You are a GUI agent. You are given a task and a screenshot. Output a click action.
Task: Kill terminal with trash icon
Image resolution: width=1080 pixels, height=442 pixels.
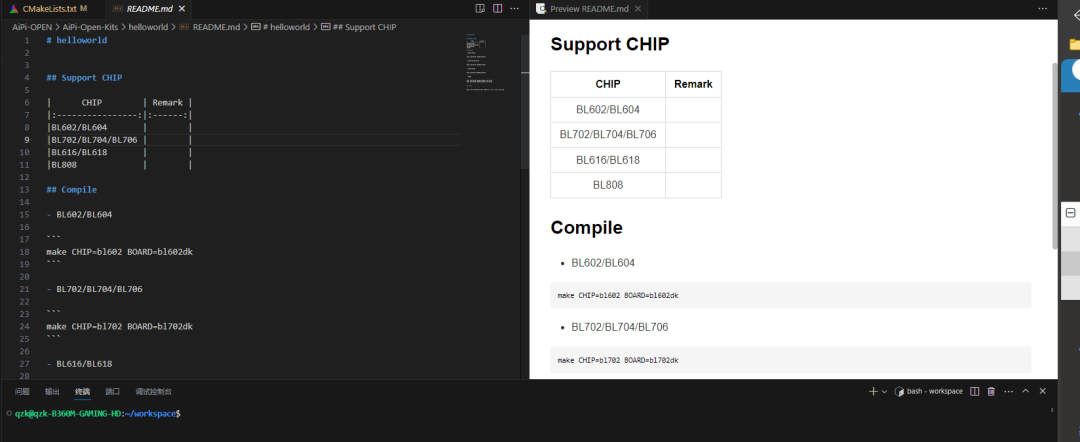[991, 391]
